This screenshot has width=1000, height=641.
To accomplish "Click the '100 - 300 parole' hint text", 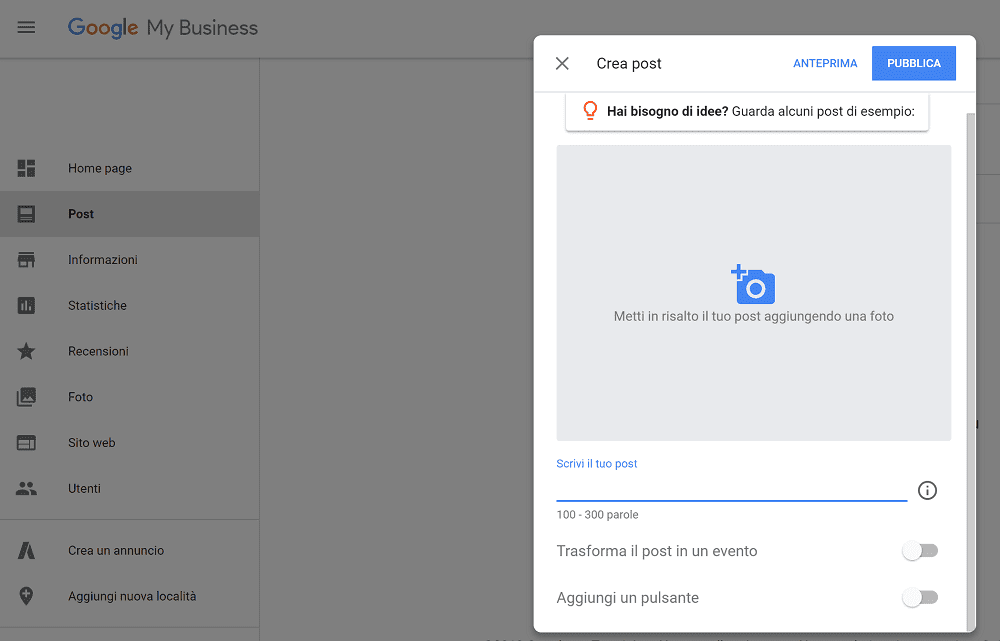I will click(x=597, y=515).
